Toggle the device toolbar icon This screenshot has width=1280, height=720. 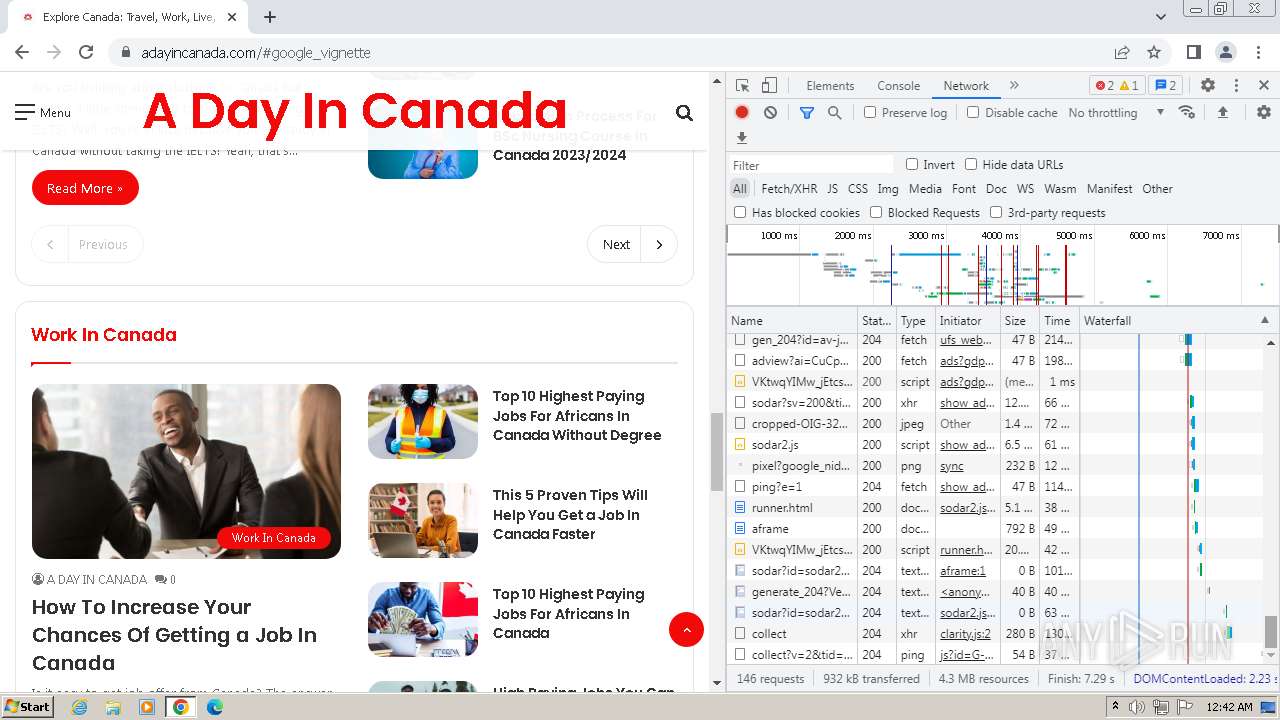click(769, 86)
